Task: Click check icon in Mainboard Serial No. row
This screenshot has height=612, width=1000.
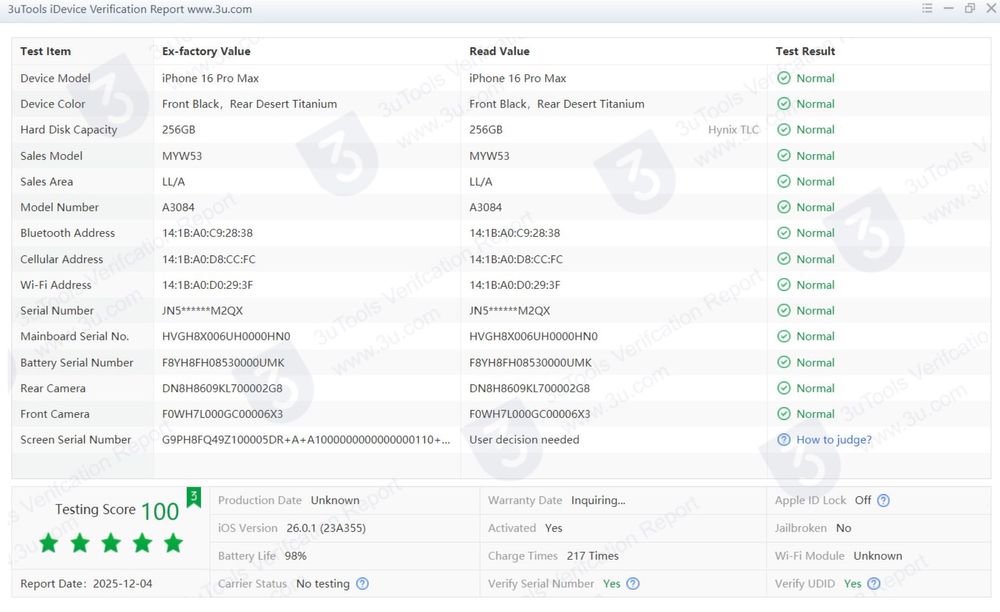Action: 784,336
